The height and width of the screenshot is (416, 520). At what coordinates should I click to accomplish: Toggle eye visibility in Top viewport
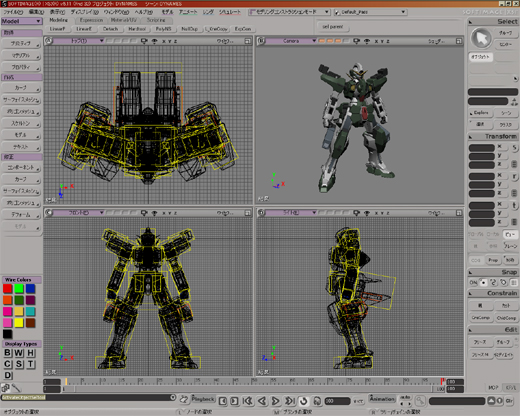click(155, 41)
